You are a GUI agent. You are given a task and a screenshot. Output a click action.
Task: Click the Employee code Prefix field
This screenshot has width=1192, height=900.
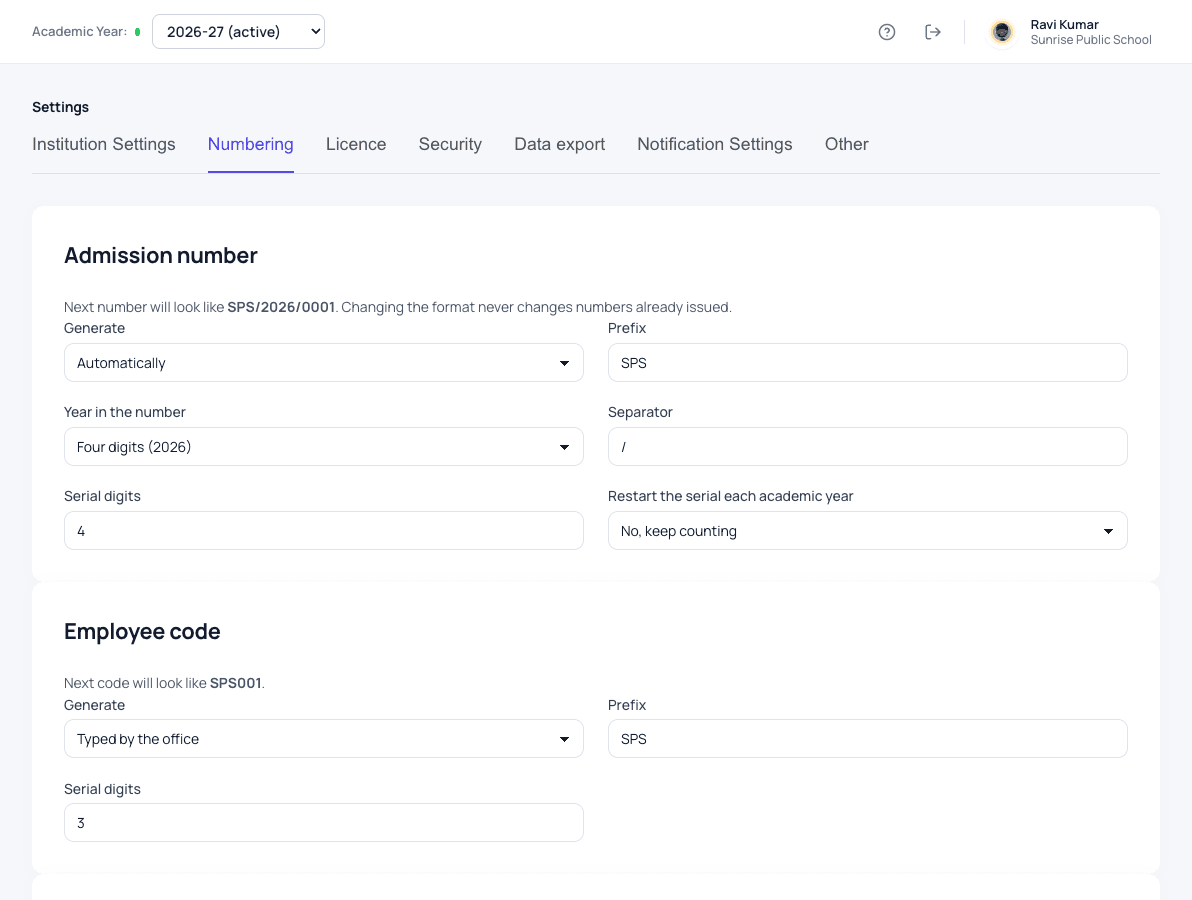[867, 739]
